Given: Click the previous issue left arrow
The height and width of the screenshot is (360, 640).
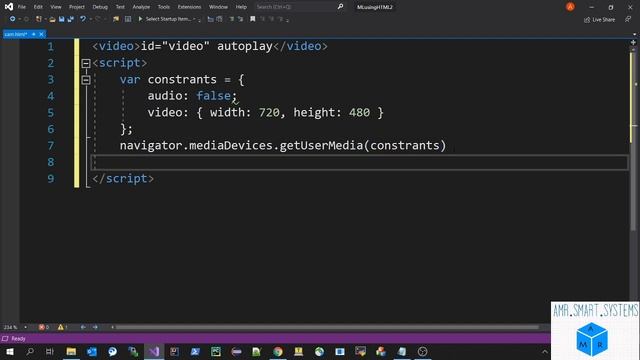Looking at the screenshot, I should point(83,327).
